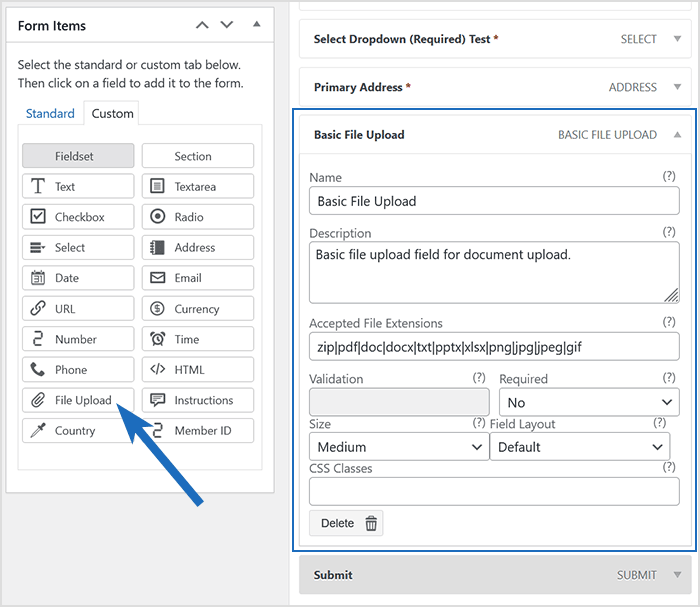
Task: Click the Currency dollar icon
Action: pos(157,309)
